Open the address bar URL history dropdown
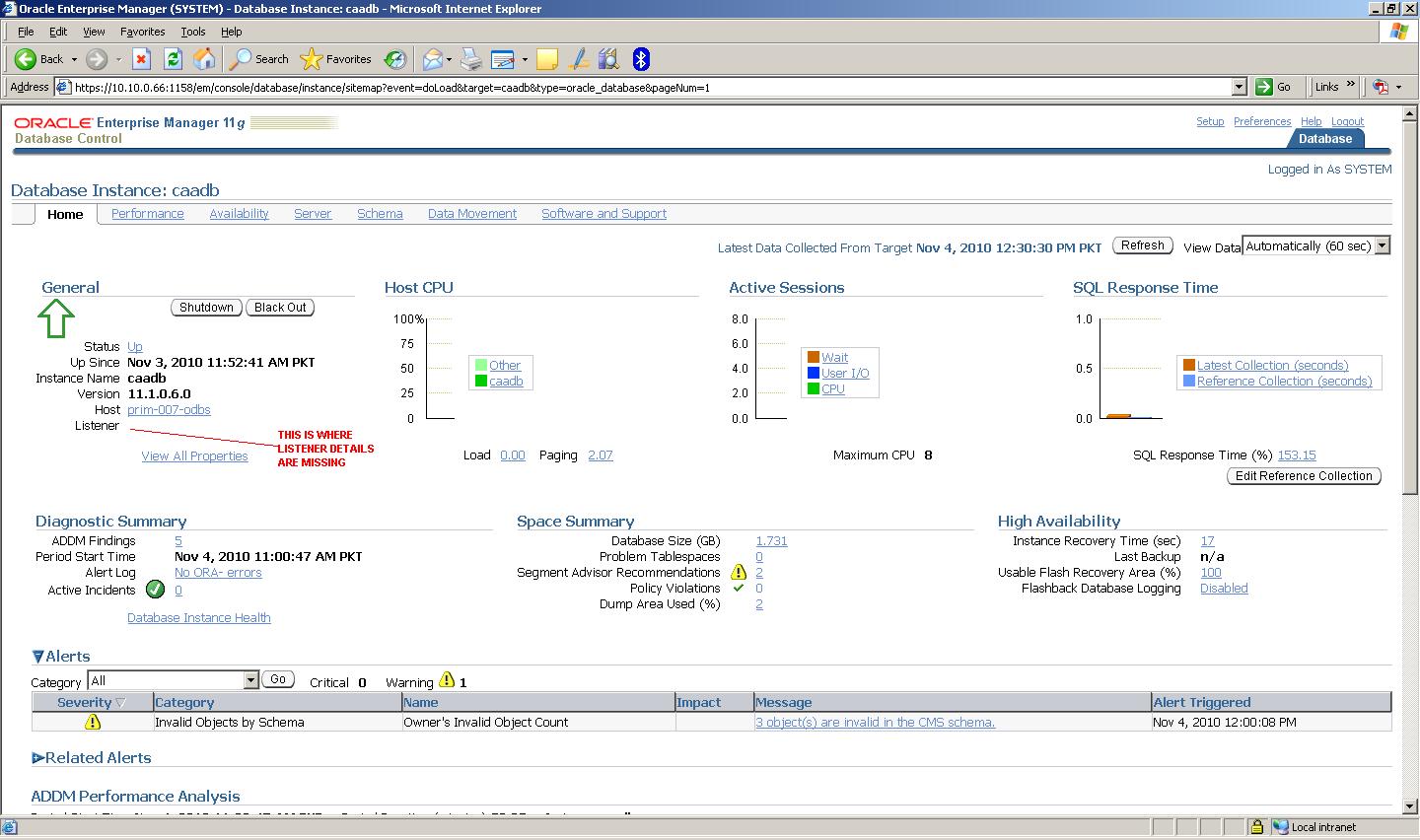1420x840 pixels. pyautogui.click(x=1240, y=87)
